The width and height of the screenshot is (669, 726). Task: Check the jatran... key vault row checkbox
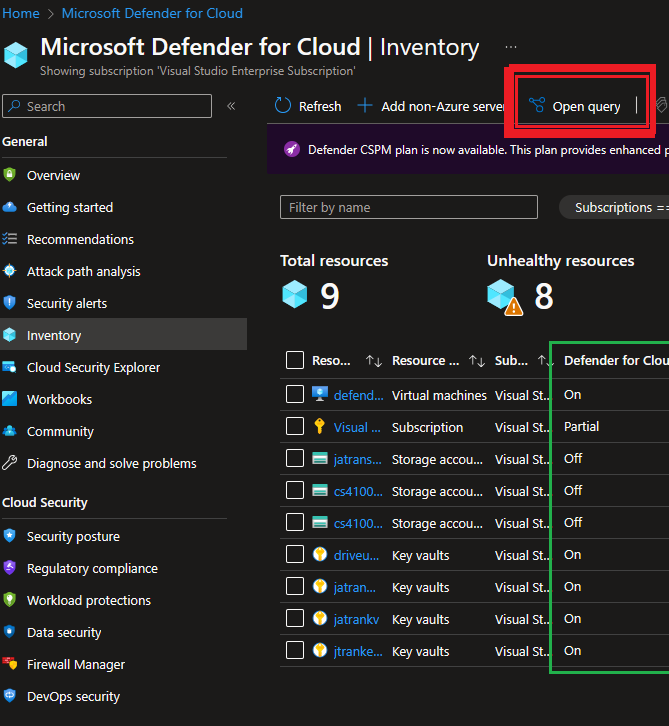[295, 586]
